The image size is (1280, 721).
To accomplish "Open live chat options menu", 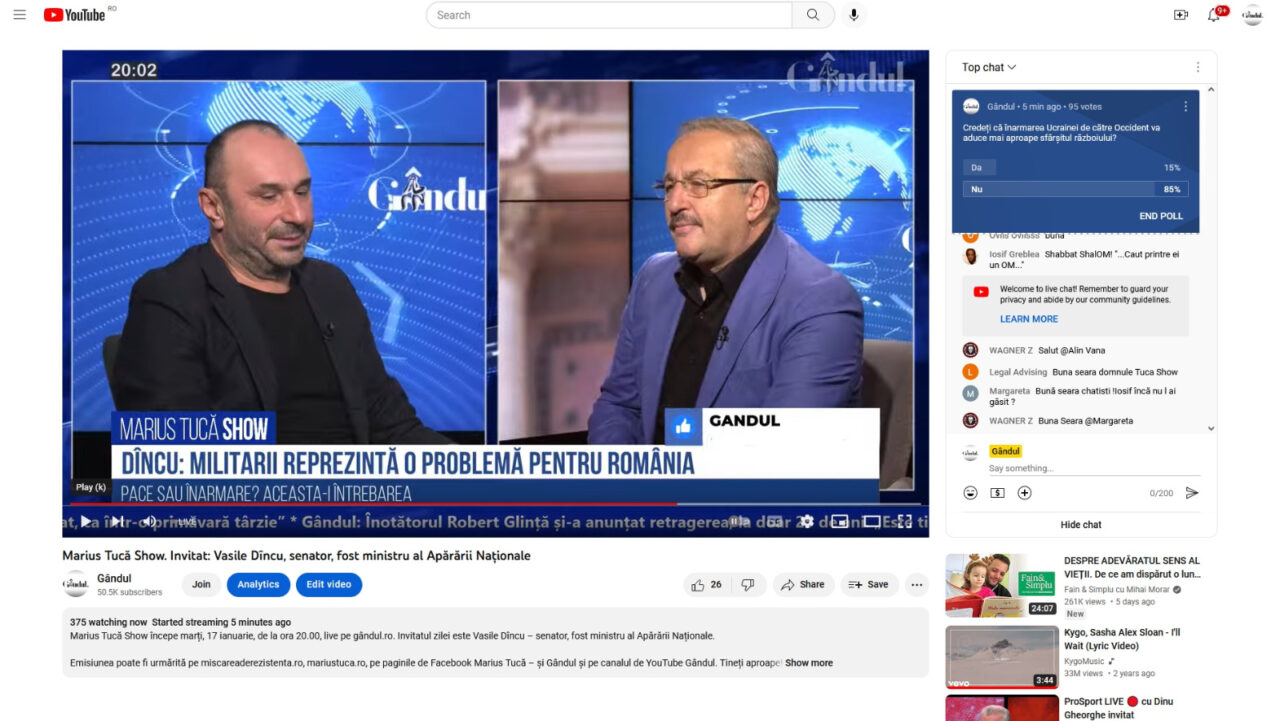I will coord(1197,67).
